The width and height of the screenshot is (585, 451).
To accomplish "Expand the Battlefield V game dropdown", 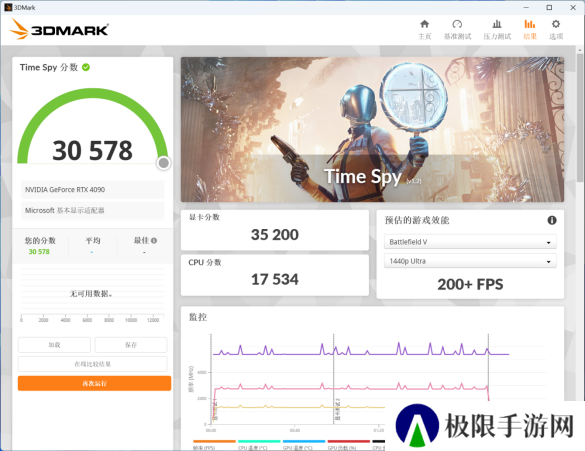I will coord(470,242).
